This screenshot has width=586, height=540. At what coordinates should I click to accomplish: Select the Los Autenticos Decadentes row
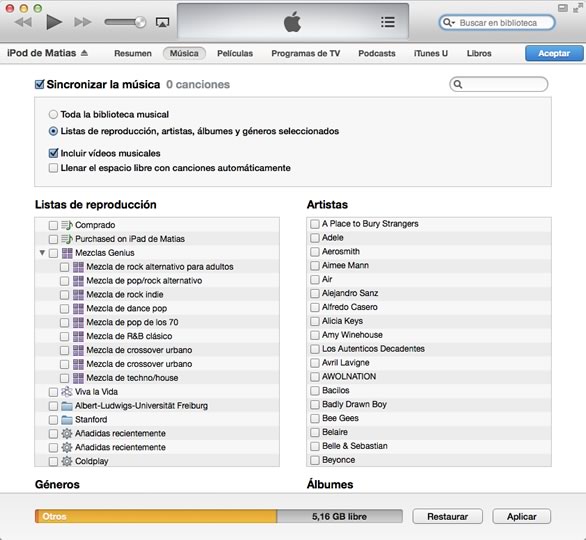429,349
